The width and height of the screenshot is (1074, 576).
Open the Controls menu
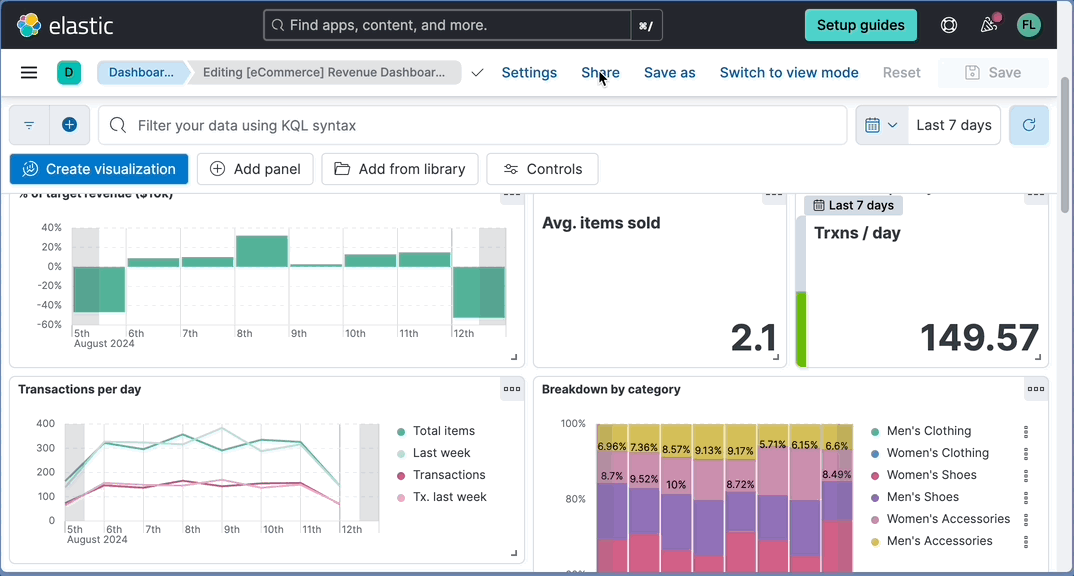(x=542, y=169)
